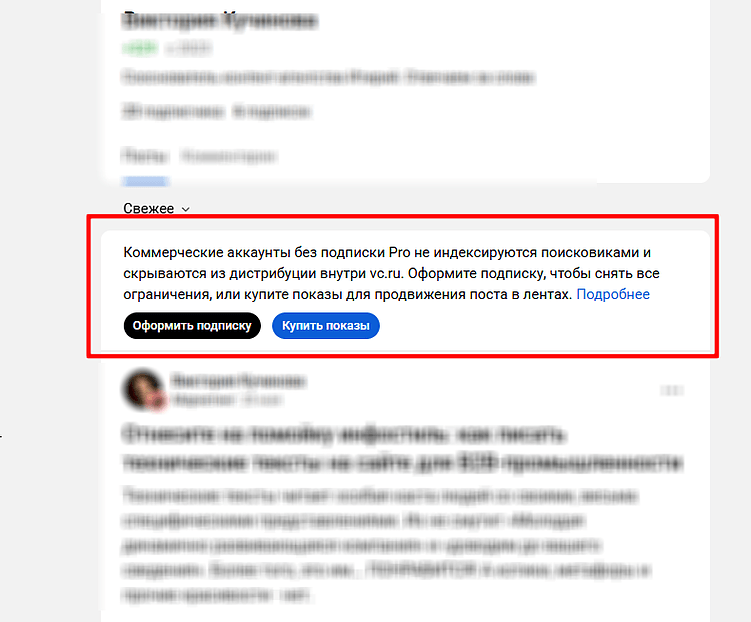Click the Оформить подписку button

tap(192, 326)
